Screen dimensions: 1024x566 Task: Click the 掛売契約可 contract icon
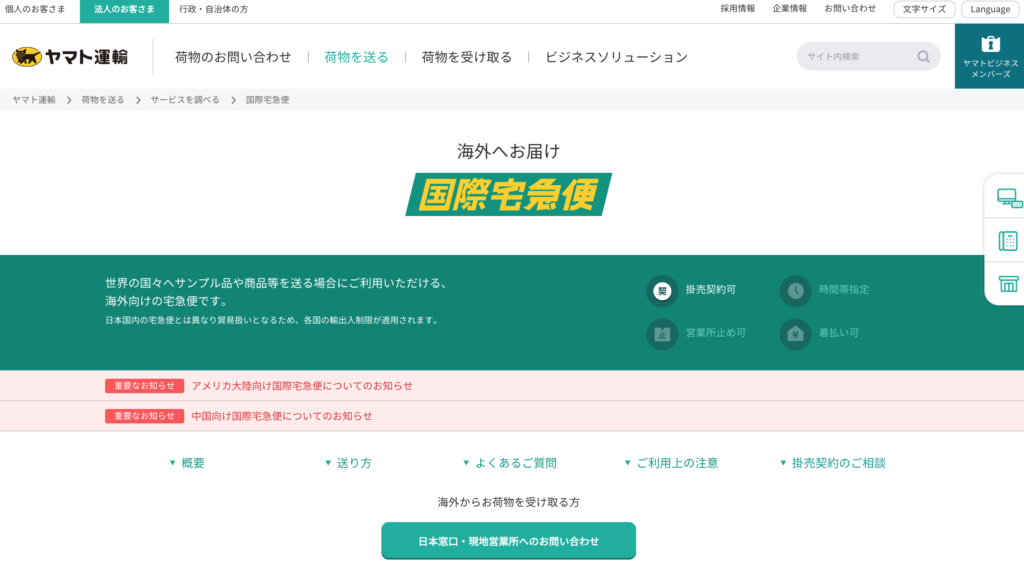(662, 291)
